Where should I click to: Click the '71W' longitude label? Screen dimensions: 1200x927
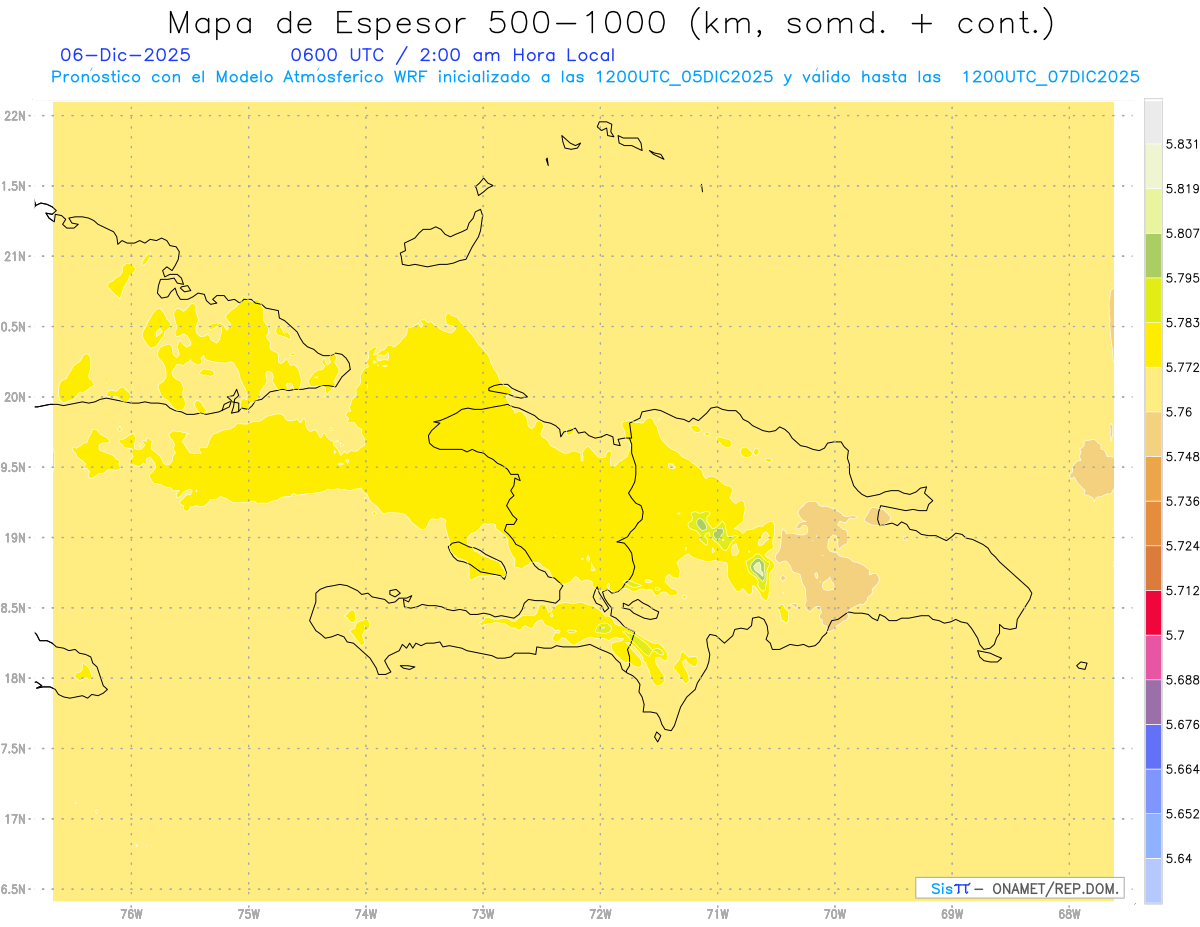click(x=718, y=913)
